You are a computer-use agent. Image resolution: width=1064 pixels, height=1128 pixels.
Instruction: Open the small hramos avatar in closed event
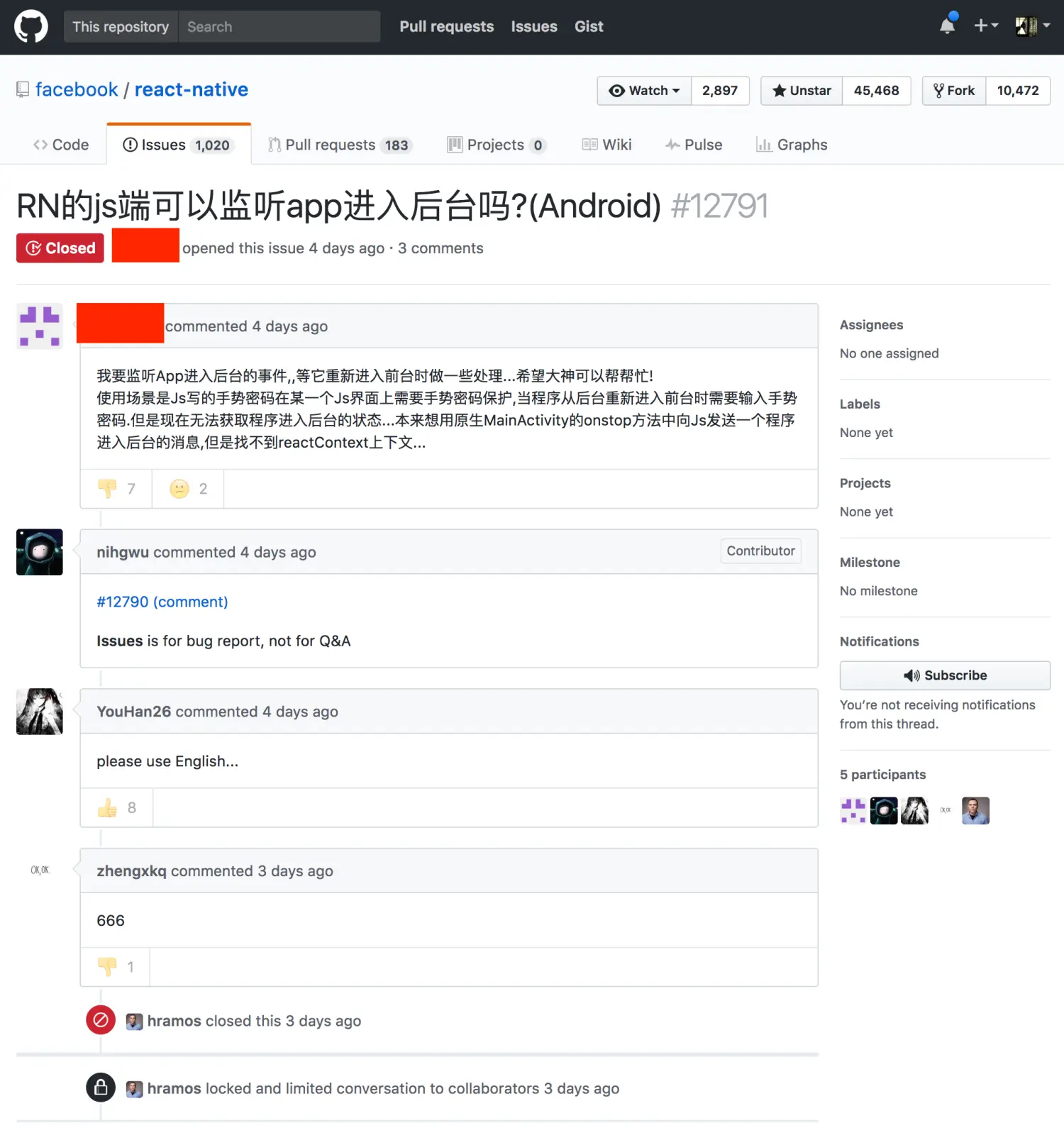134,1022
